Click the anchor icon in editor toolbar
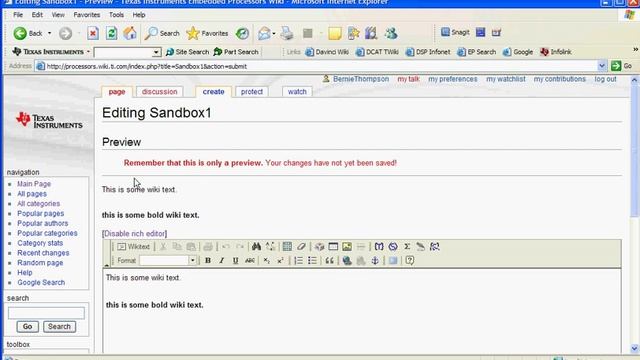This screenshot has height=360, width=640. point(375,260)
